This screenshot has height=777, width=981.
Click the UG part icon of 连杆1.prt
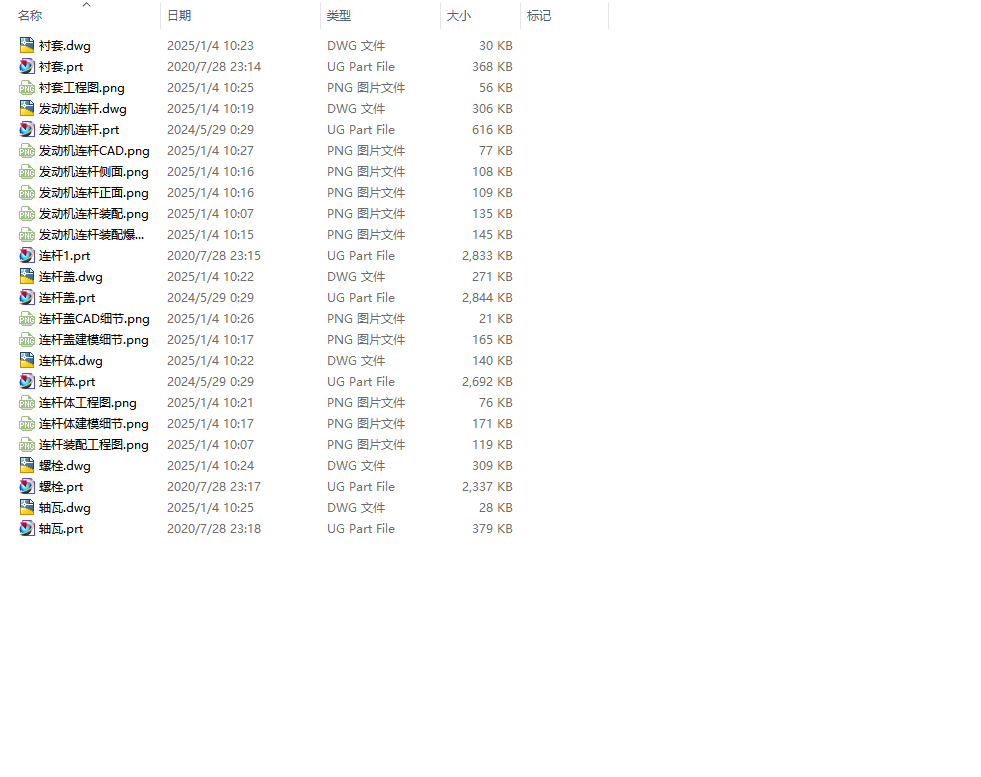26,255
